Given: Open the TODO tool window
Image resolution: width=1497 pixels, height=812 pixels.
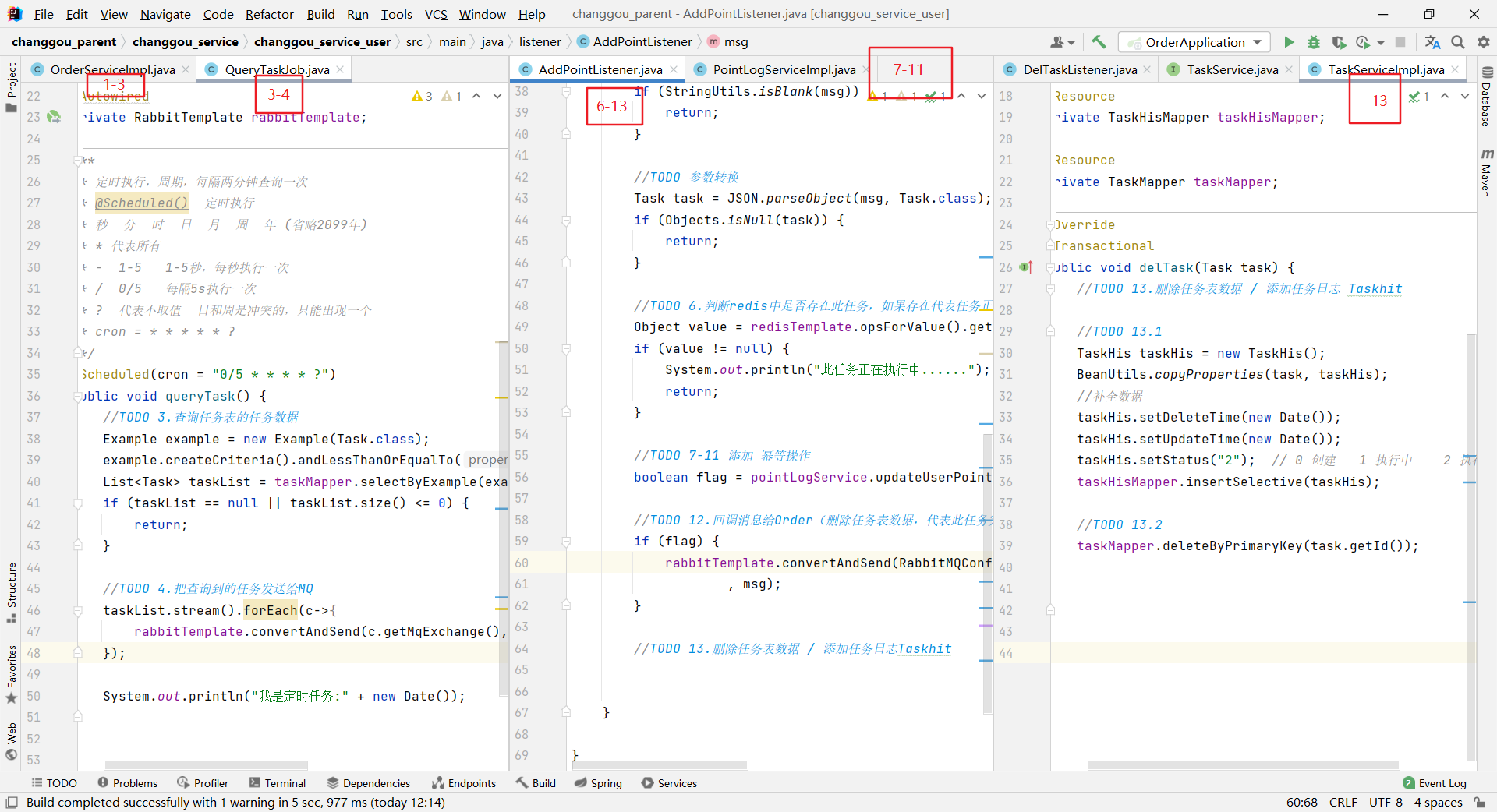Looking at the screenshot, I should click(x=54, y=783).
